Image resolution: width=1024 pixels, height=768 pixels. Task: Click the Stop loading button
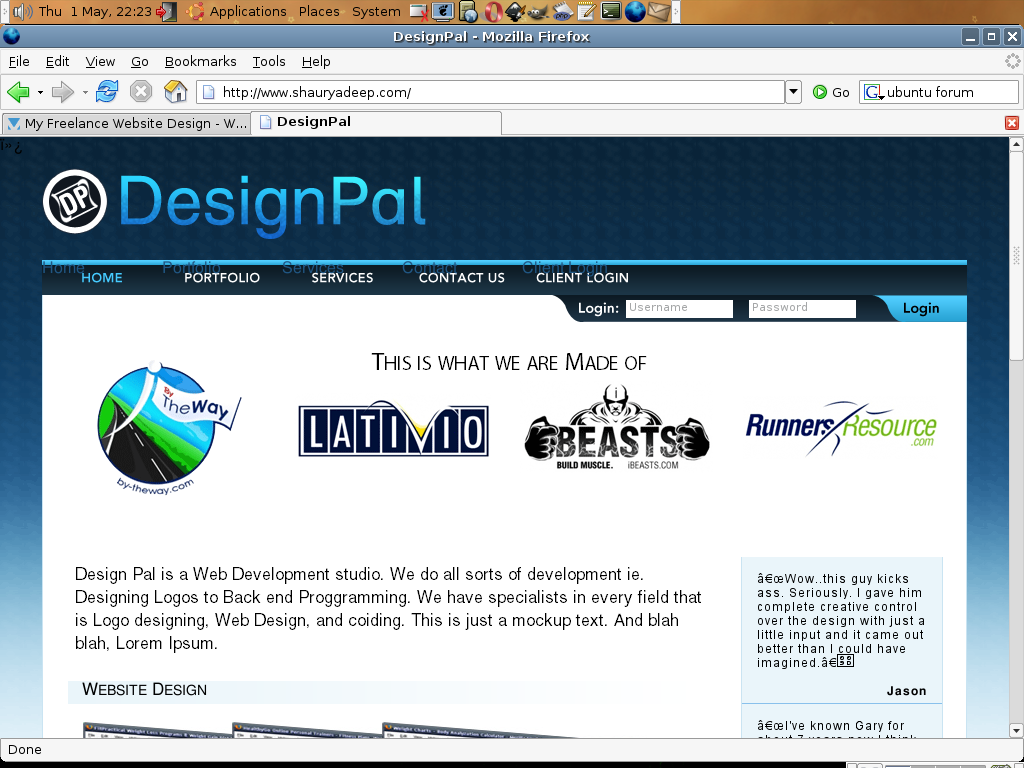click(140, 91)
